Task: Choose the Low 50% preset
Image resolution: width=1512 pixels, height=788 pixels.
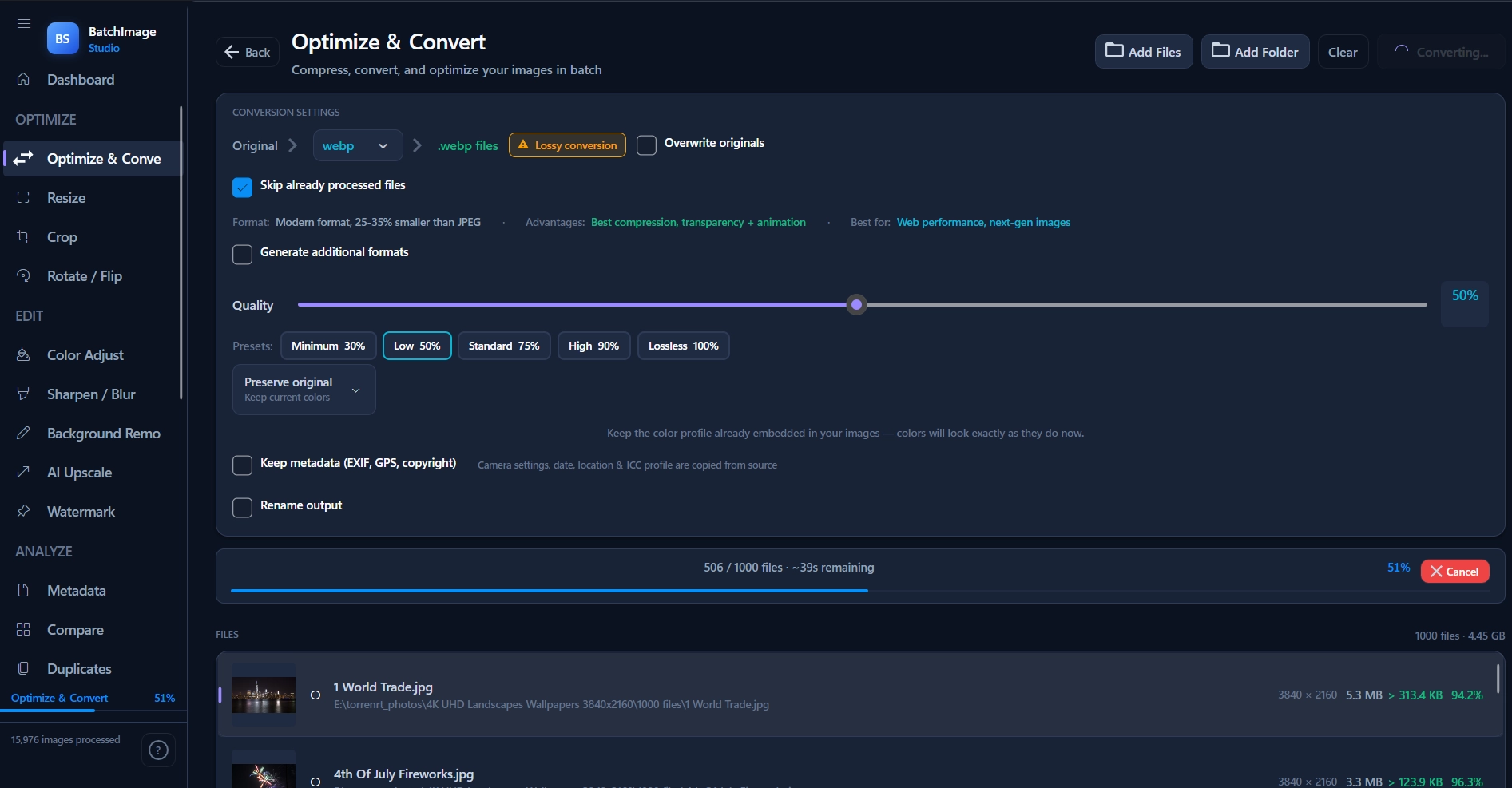Action: pos(417,346)
